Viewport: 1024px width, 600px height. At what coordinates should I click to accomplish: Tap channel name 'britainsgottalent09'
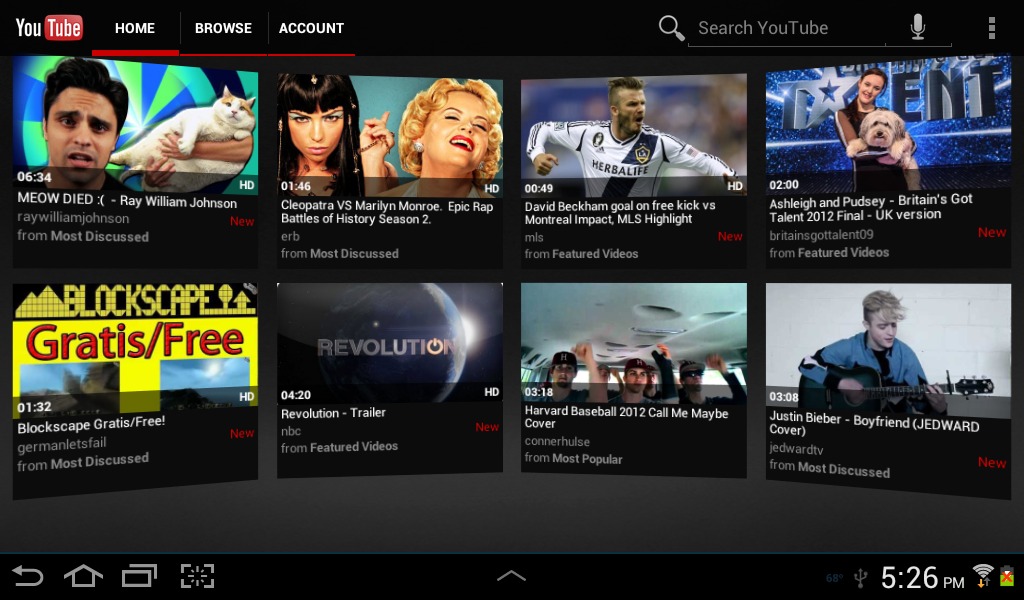(821, 234)
